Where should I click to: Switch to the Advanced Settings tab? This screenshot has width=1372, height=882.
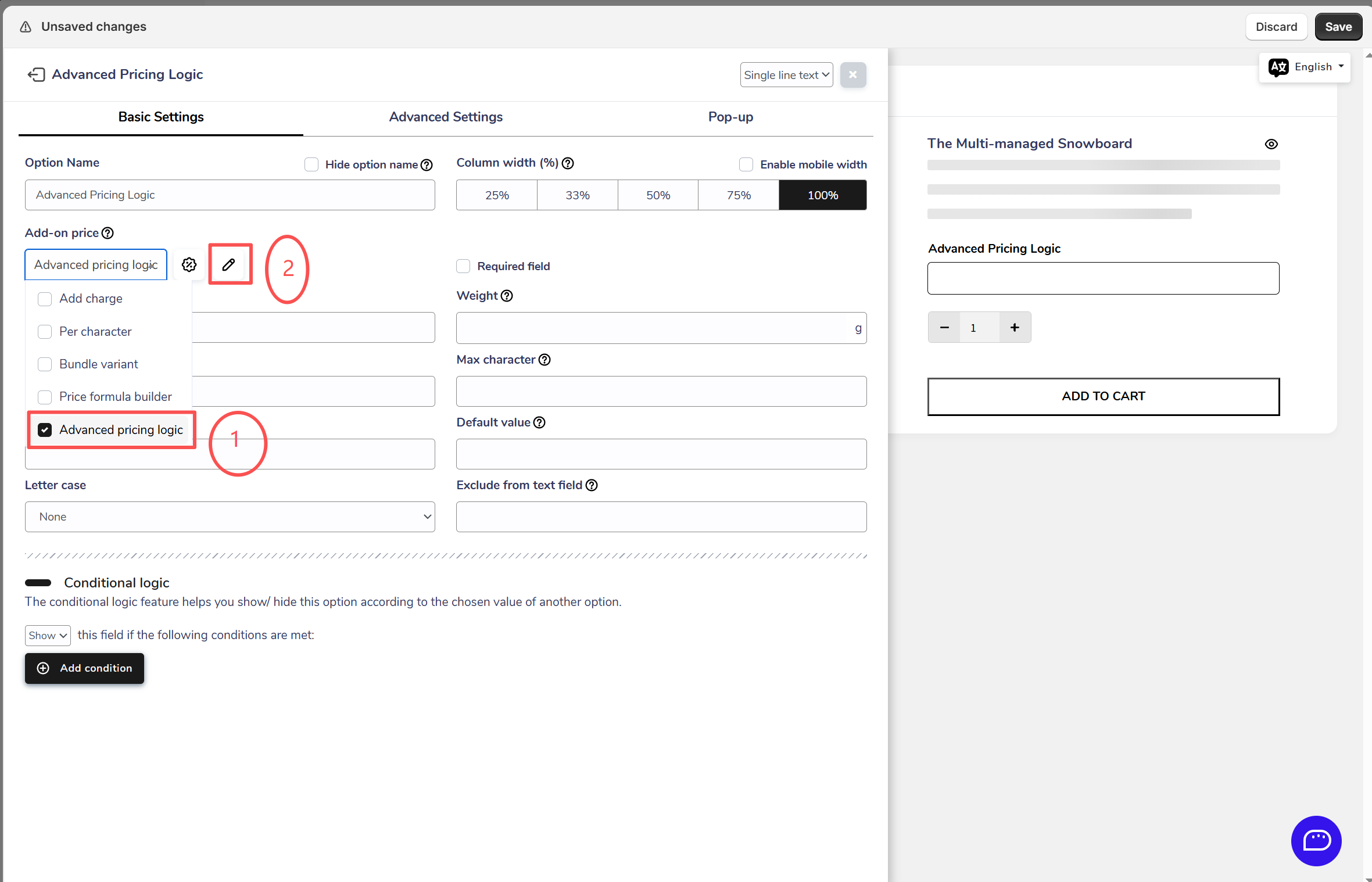pos(446,117)
